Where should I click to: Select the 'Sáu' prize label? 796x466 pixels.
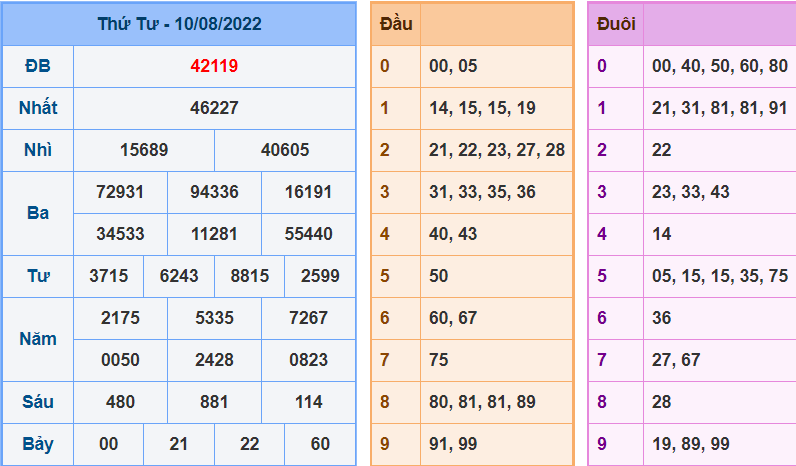pos(38,402)
